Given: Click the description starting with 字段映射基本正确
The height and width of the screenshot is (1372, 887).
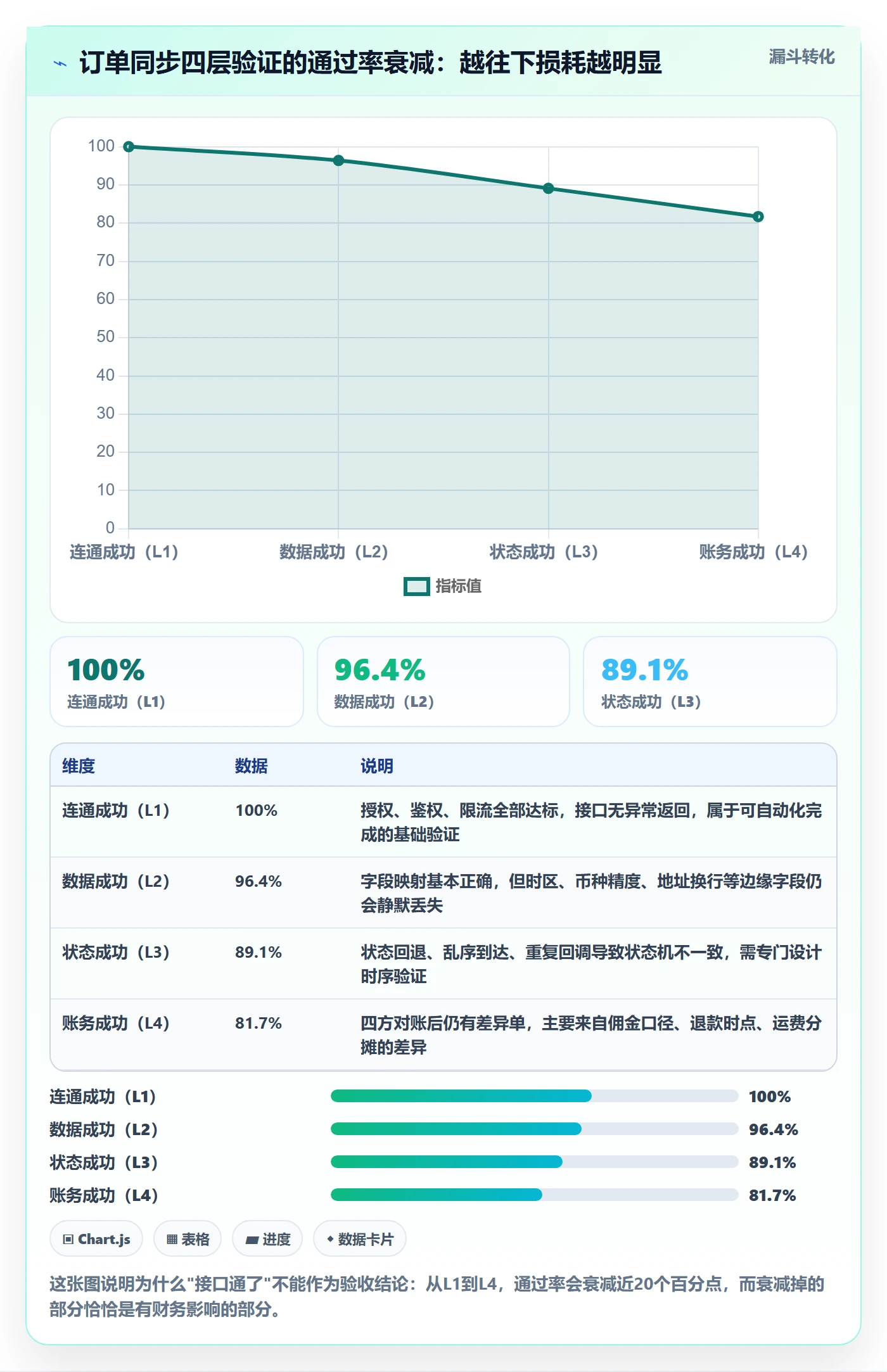Looking at the screenshot, I should pyautogui.click(x=591, y=893).
